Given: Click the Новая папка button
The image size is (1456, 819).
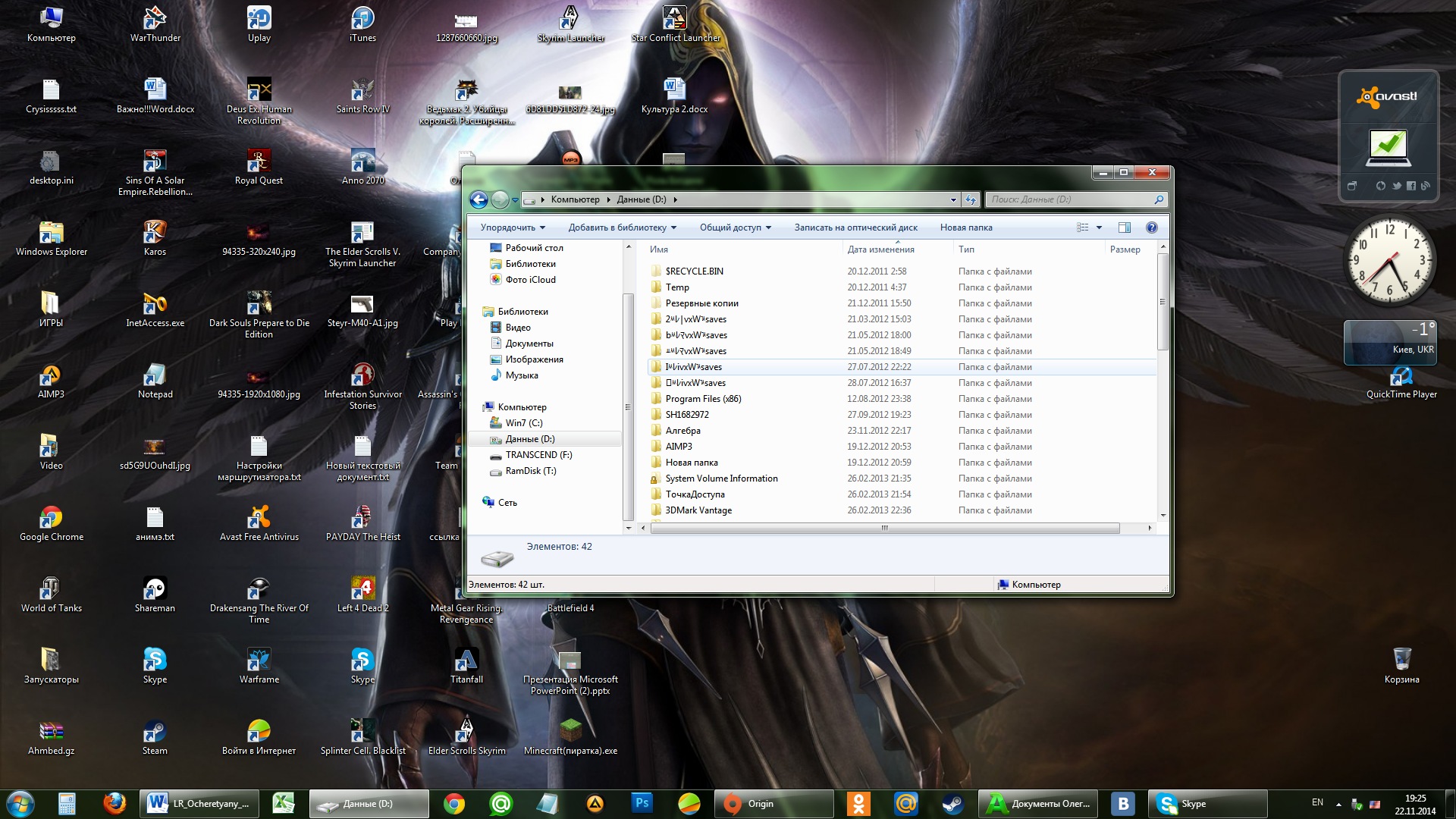Looking at the screenshot, I should (966, 227).
